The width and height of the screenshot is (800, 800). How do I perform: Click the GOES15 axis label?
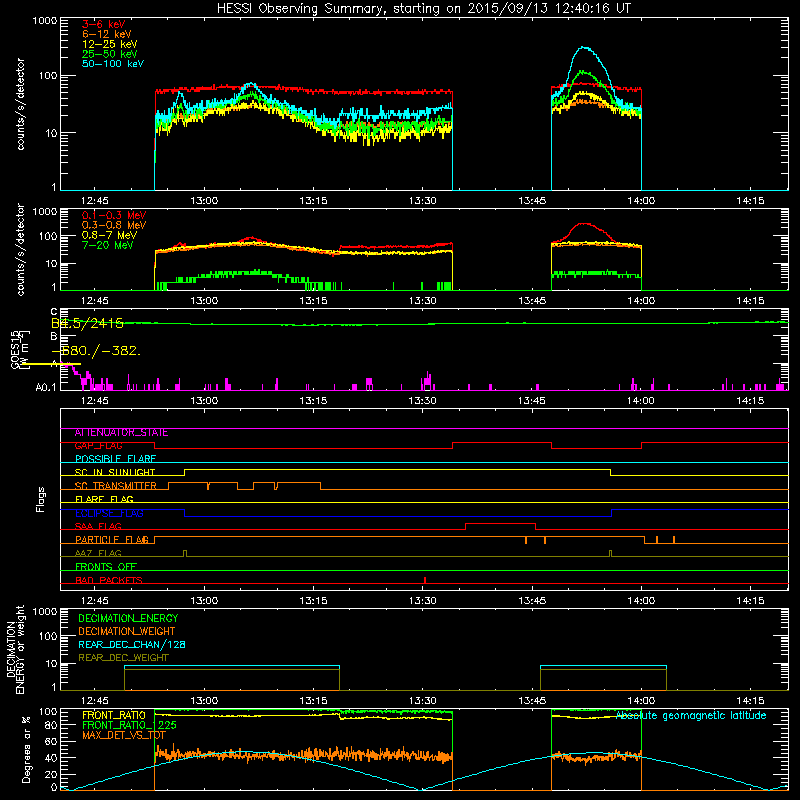pyautogui.click(x=17, y=349)
